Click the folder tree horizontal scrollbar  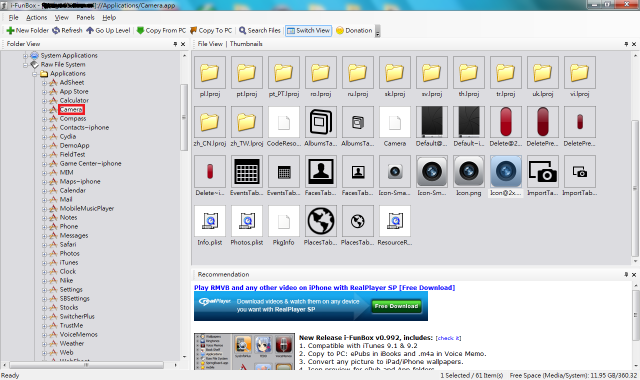(87, 365)
